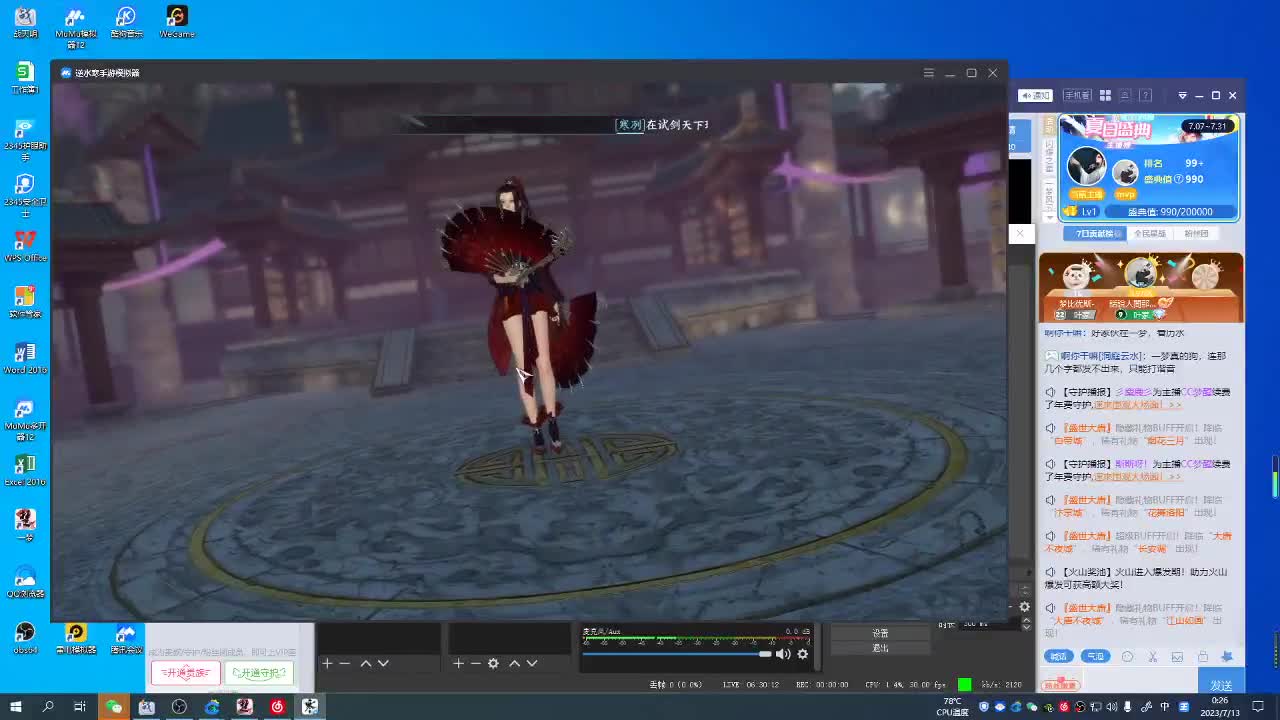
Task: Move the OBS scene down
Action: point(383,663)
